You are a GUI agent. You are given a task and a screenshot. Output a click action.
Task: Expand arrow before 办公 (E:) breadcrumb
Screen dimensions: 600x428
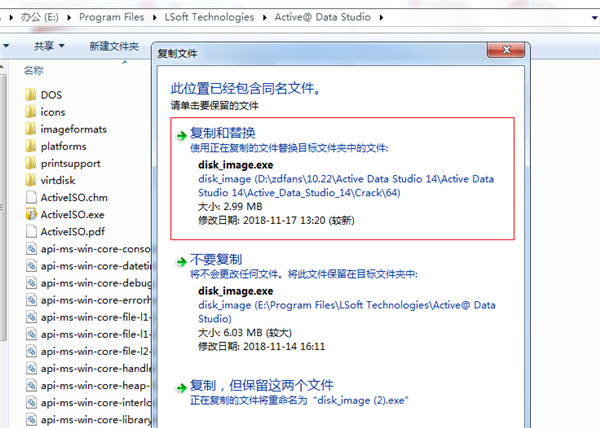pyautogui.click(x=11, y=18)
